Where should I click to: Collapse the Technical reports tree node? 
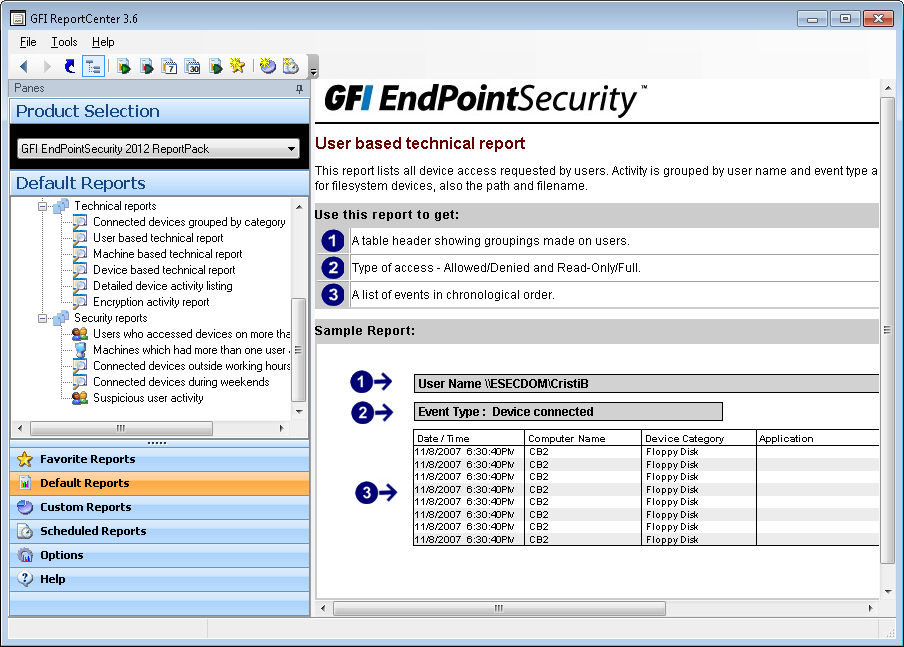pos(43,206)
